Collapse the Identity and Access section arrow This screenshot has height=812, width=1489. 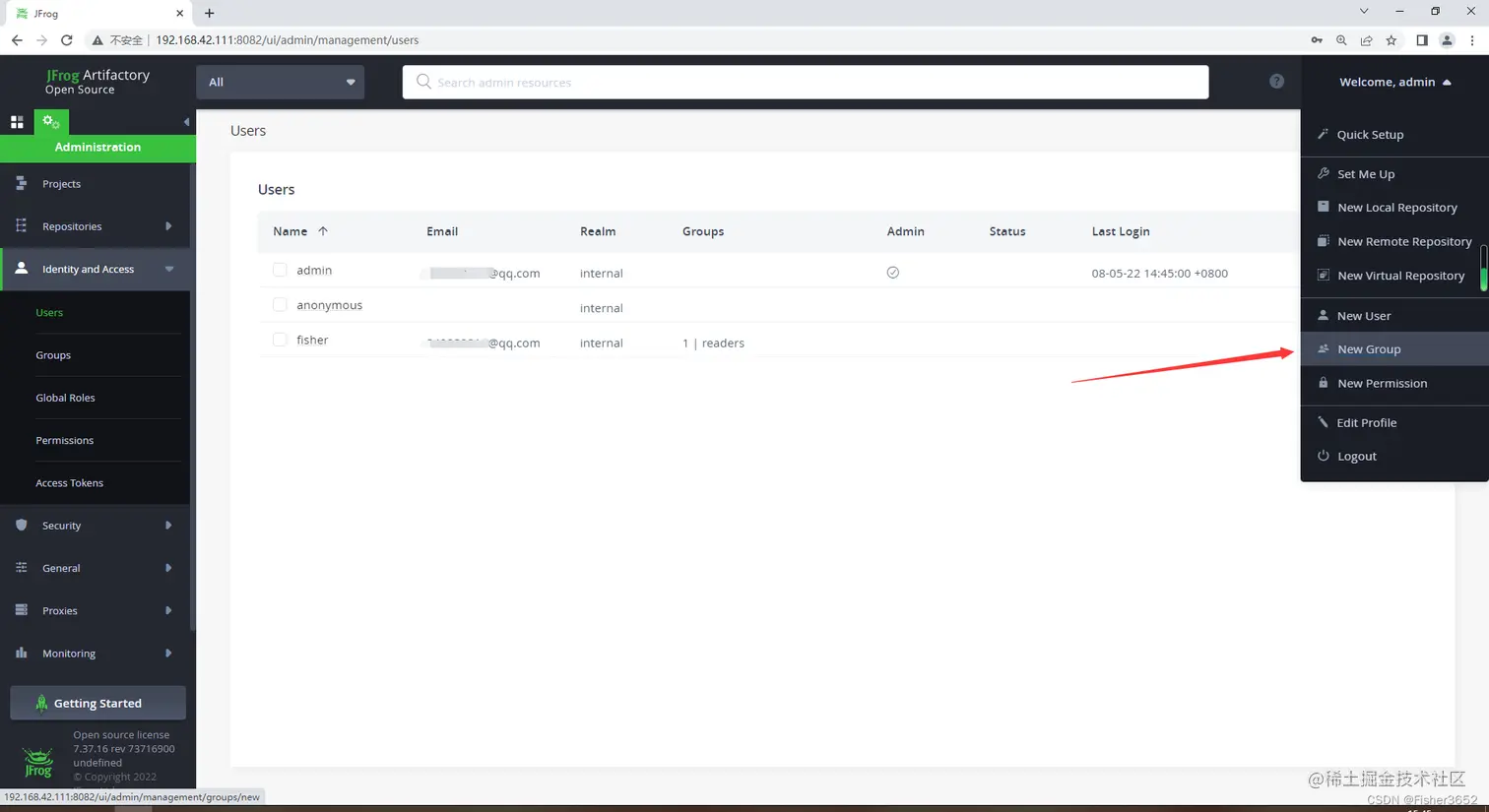[169, 269]
